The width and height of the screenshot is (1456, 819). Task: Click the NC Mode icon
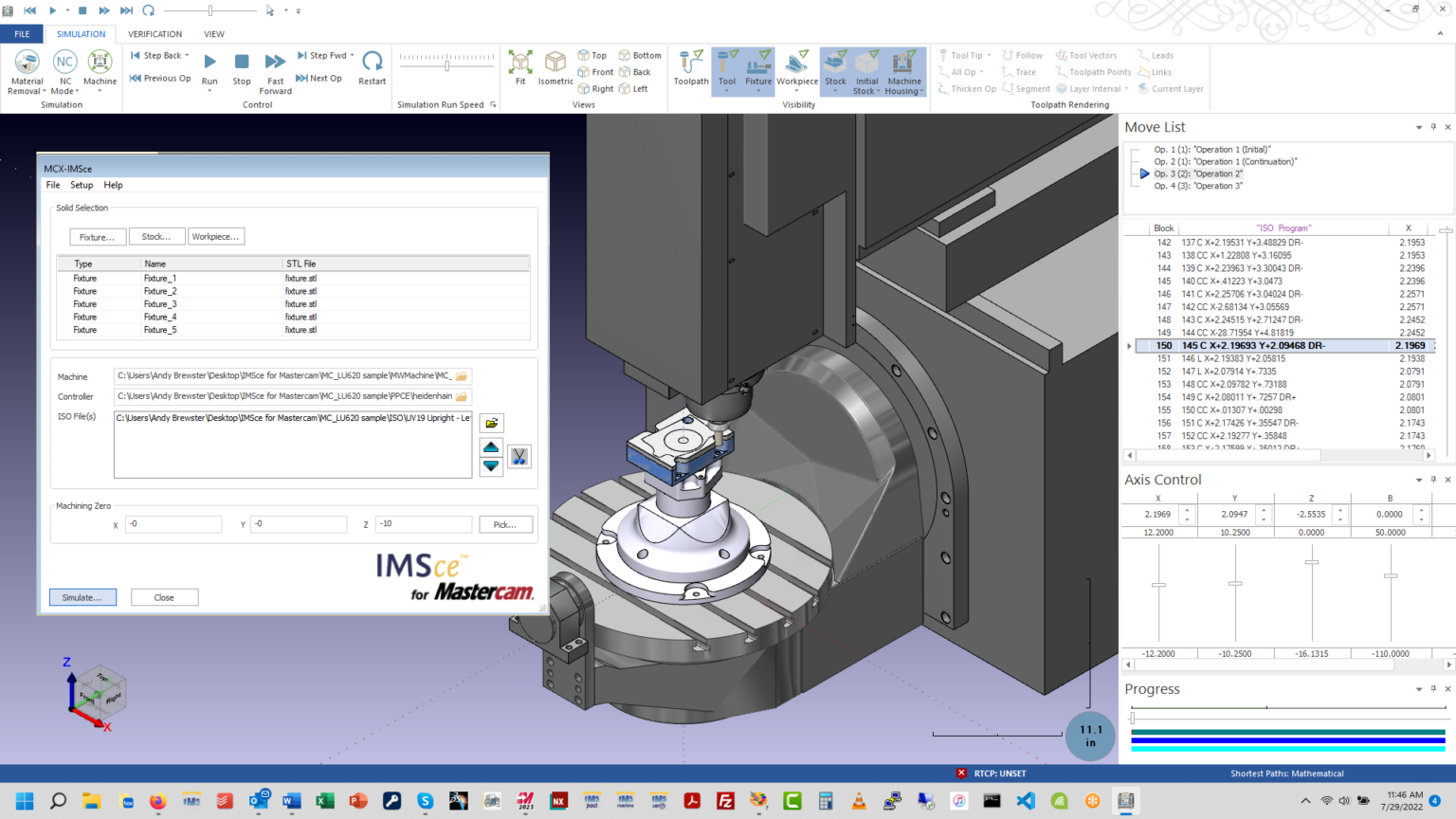pyautogui.click(x=64, y=64)
